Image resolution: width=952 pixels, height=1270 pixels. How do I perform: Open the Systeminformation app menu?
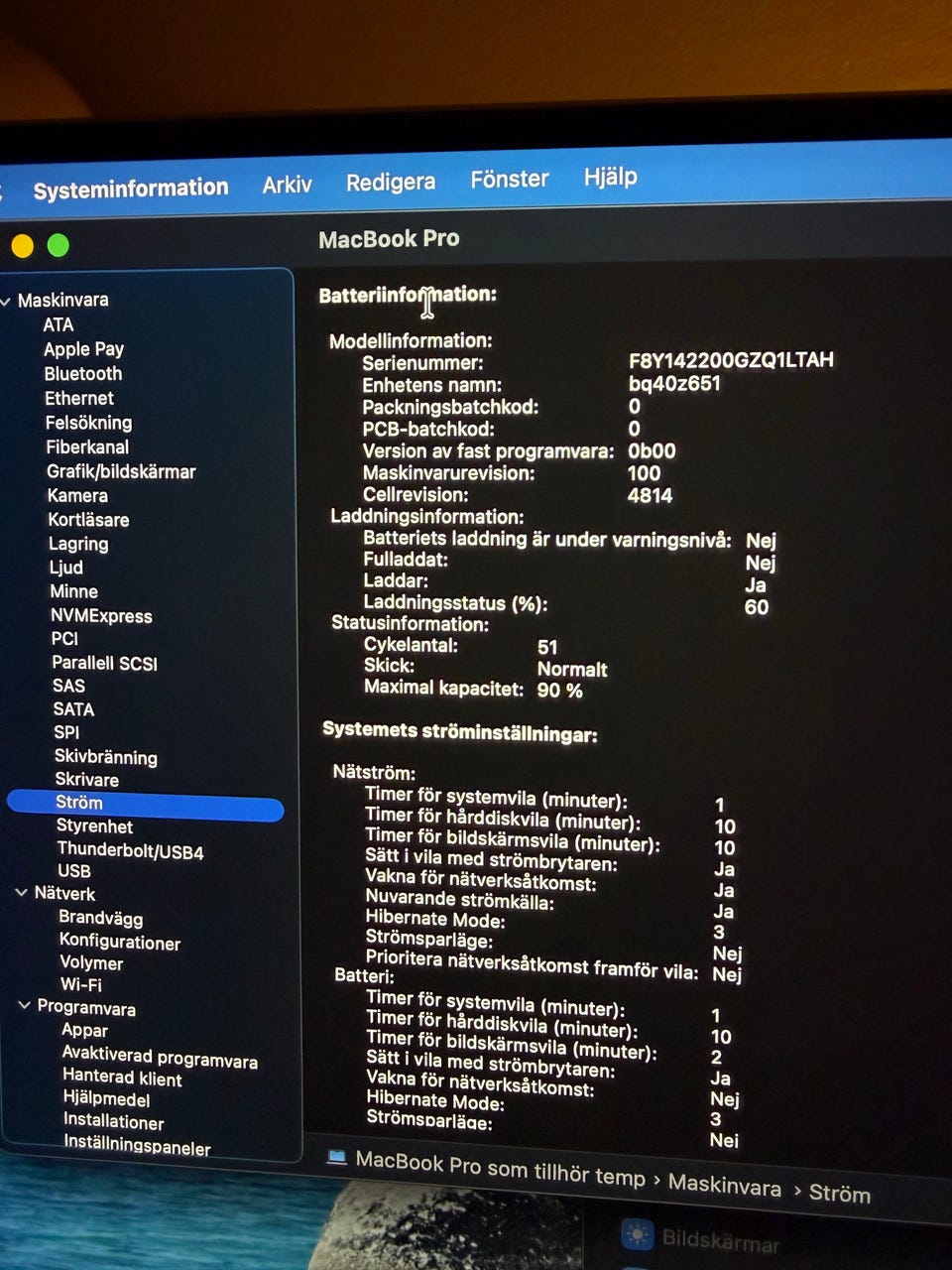pyautogui.click(x=131, y=189)
